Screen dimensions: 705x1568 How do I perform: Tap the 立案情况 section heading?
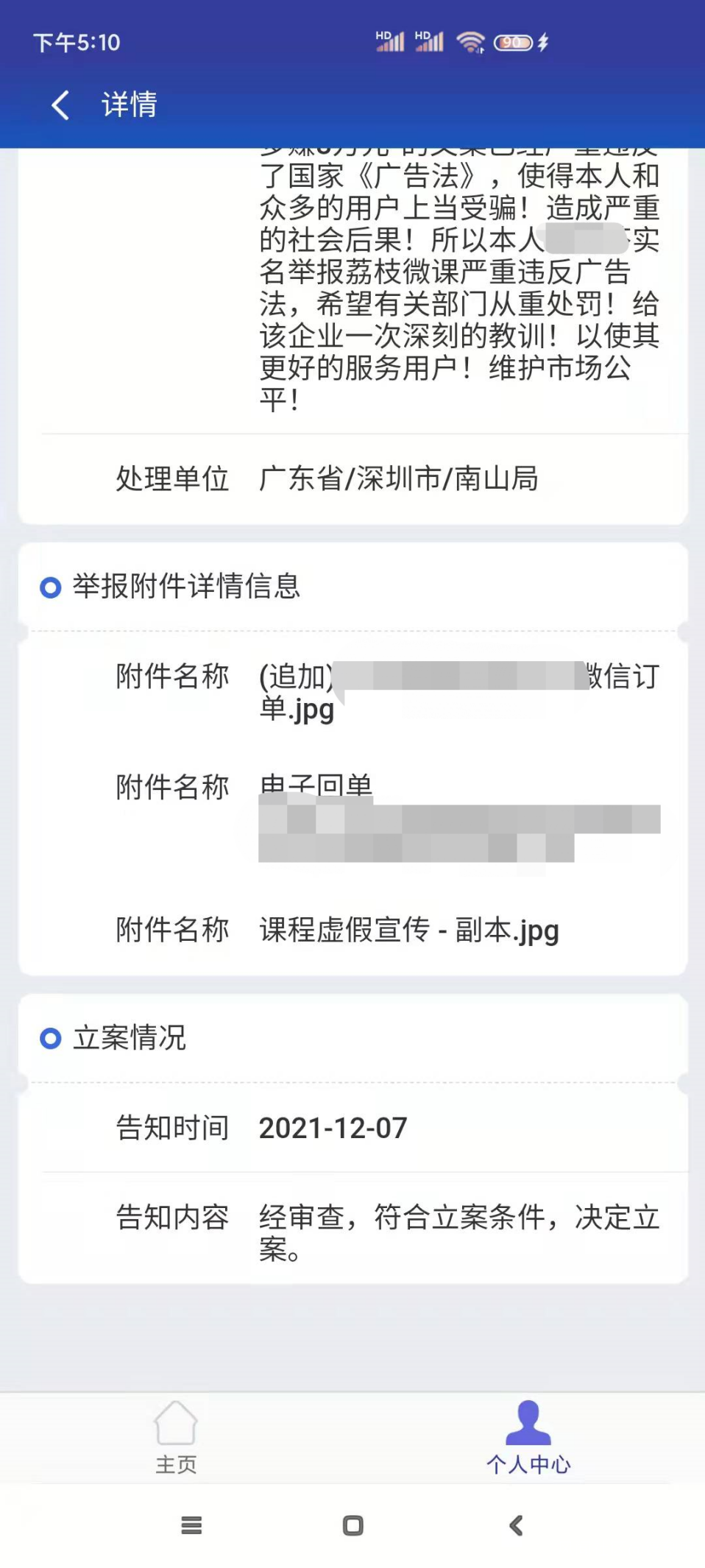pyautogui.click(x=130, y=1038)
